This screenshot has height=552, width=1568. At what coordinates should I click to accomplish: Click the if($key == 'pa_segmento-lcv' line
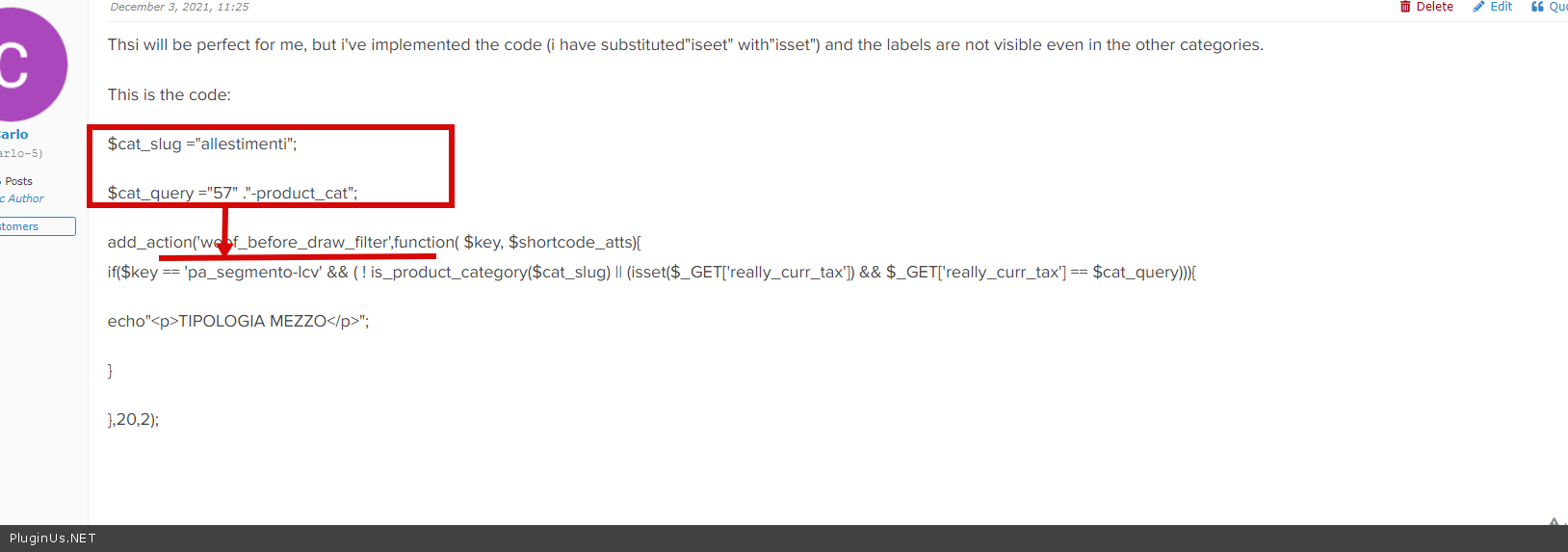651,272
